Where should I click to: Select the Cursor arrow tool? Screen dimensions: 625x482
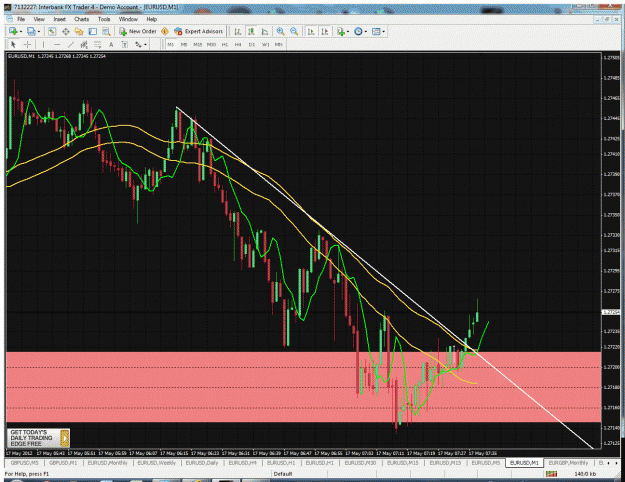tap(14, 45)
